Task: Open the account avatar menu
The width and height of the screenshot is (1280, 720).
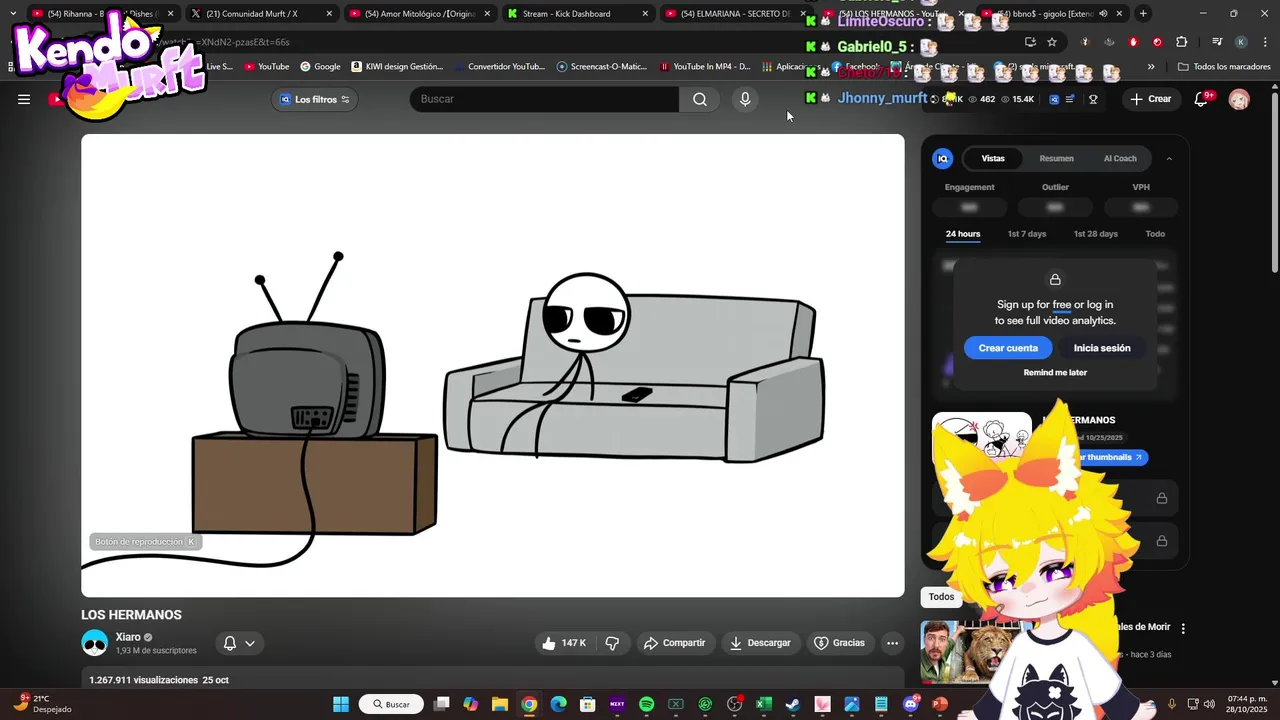Action: (x=1239, y=99)
